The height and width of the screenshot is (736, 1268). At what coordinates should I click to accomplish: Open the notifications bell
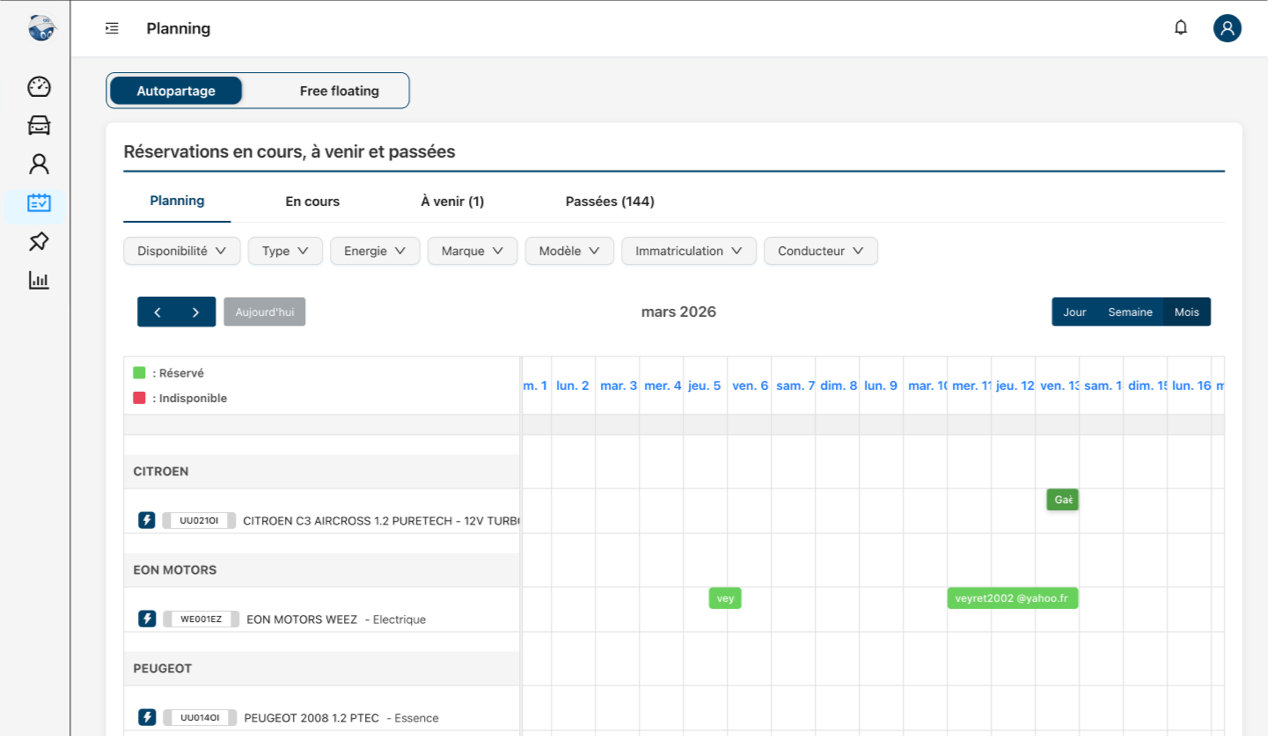pos(1181,28)
